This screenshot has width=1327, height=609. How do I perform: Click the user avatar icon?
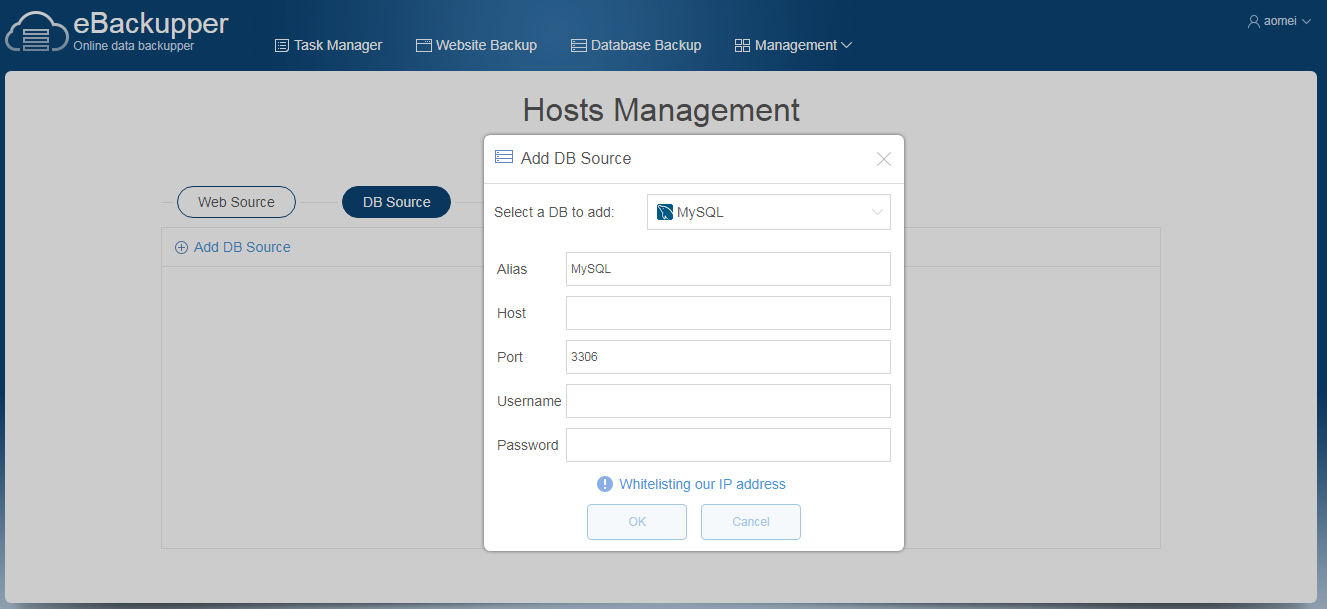coord(1254,20)
